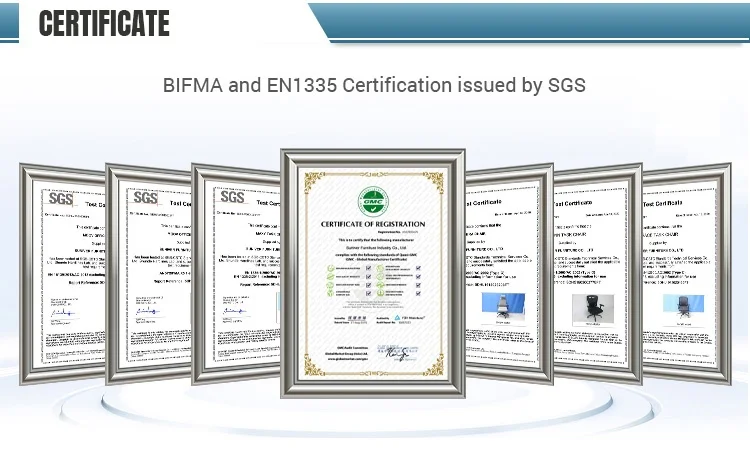The image size is (750, 472).
Task: Click the handwritten signature on the central certificate
Action: pos(397,353)
